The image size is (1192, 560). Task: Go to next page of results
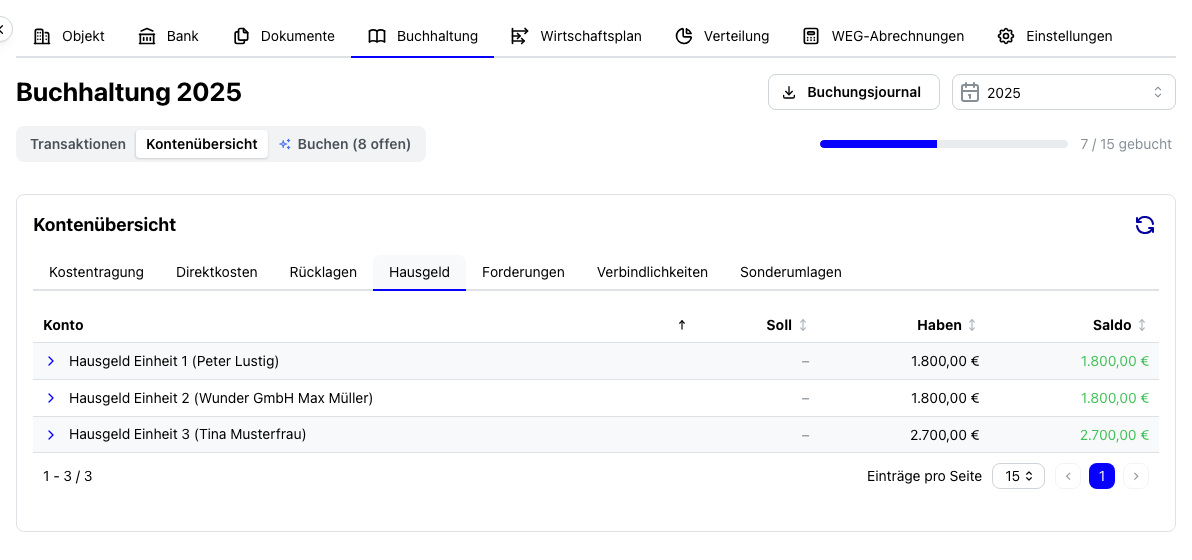coord(1136,476)
